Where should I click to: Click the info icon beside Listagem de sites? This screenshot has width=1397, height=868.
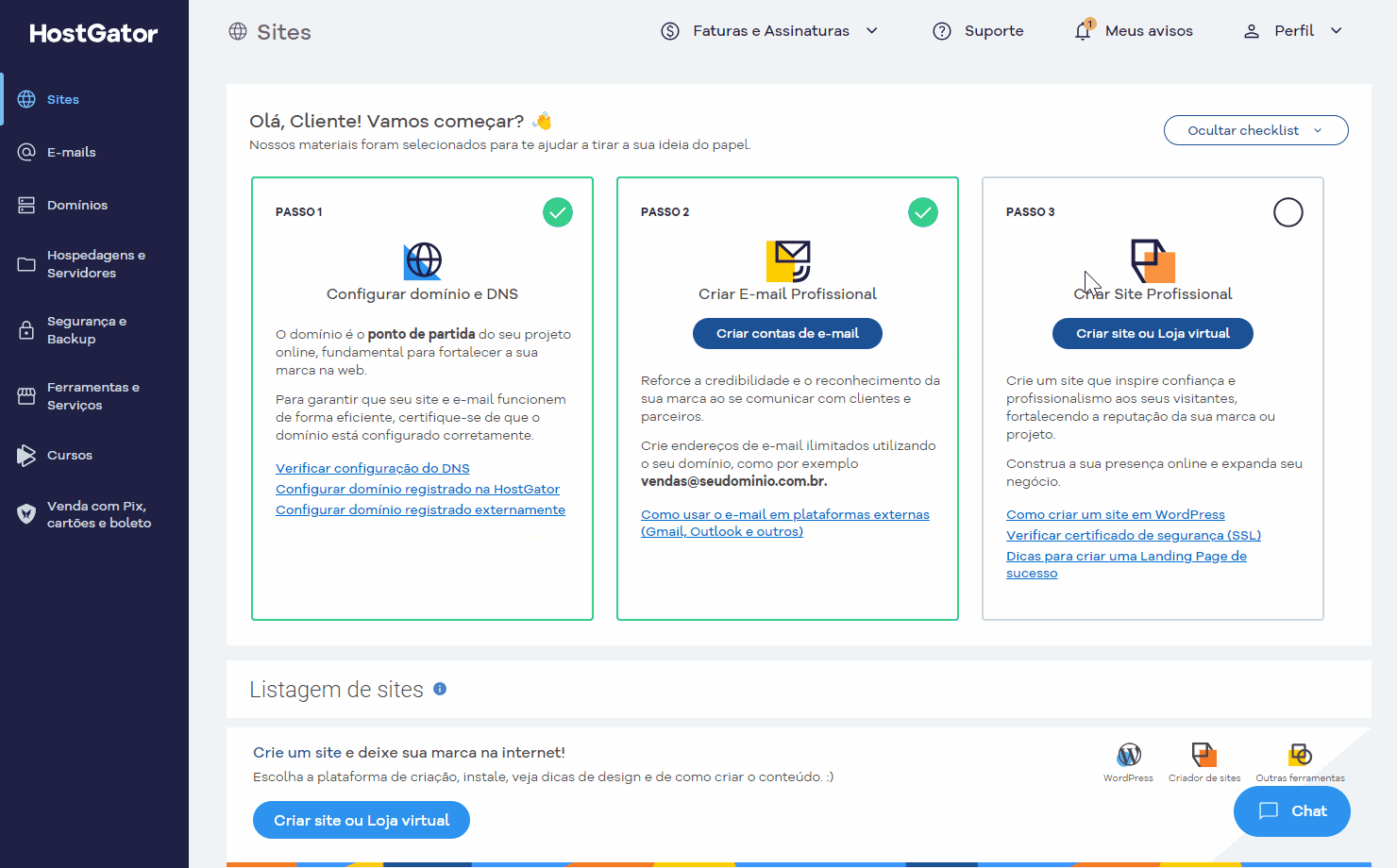pos(440,689)
